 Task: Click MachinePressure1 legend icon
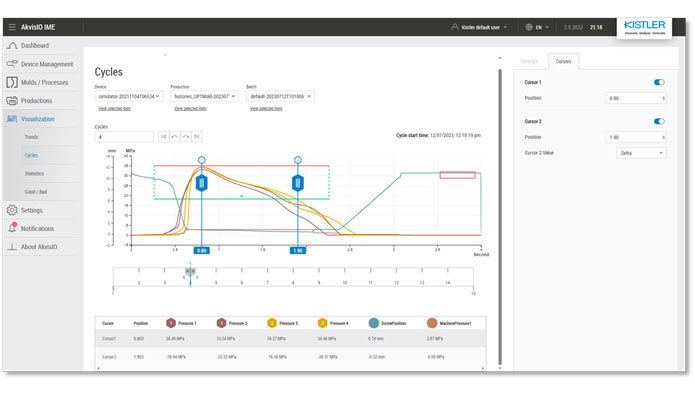click(x=432, y=323)
